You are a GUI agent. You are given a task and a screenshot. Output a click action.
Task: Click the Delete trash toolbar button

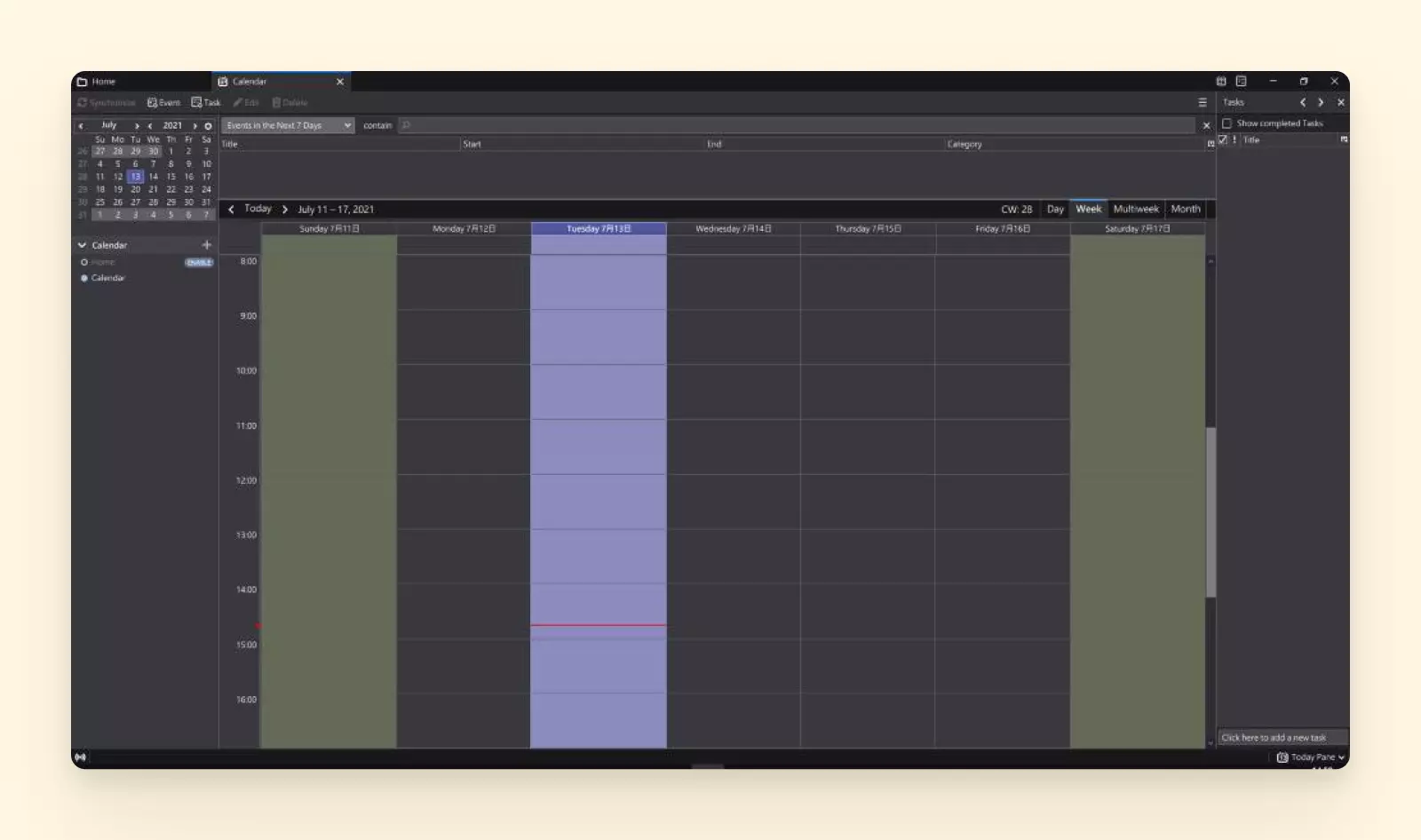click(290, 103)
